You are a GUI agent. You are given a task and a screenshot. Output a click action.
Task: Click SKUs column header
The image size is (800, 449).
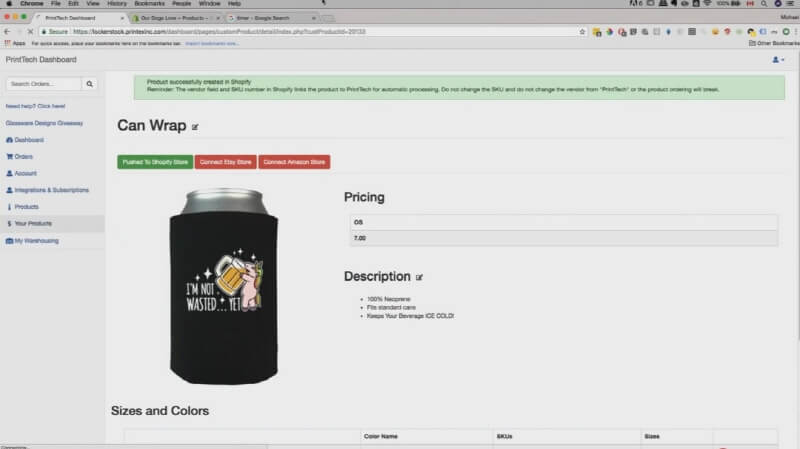click(x=504, y=436)
